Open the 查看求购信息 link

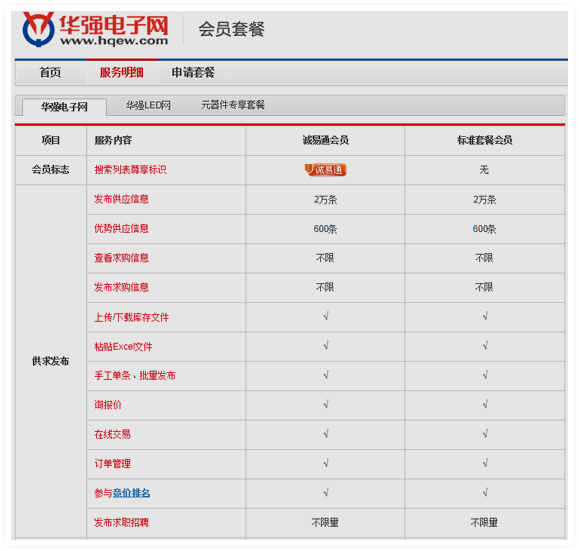coord(121,258)
